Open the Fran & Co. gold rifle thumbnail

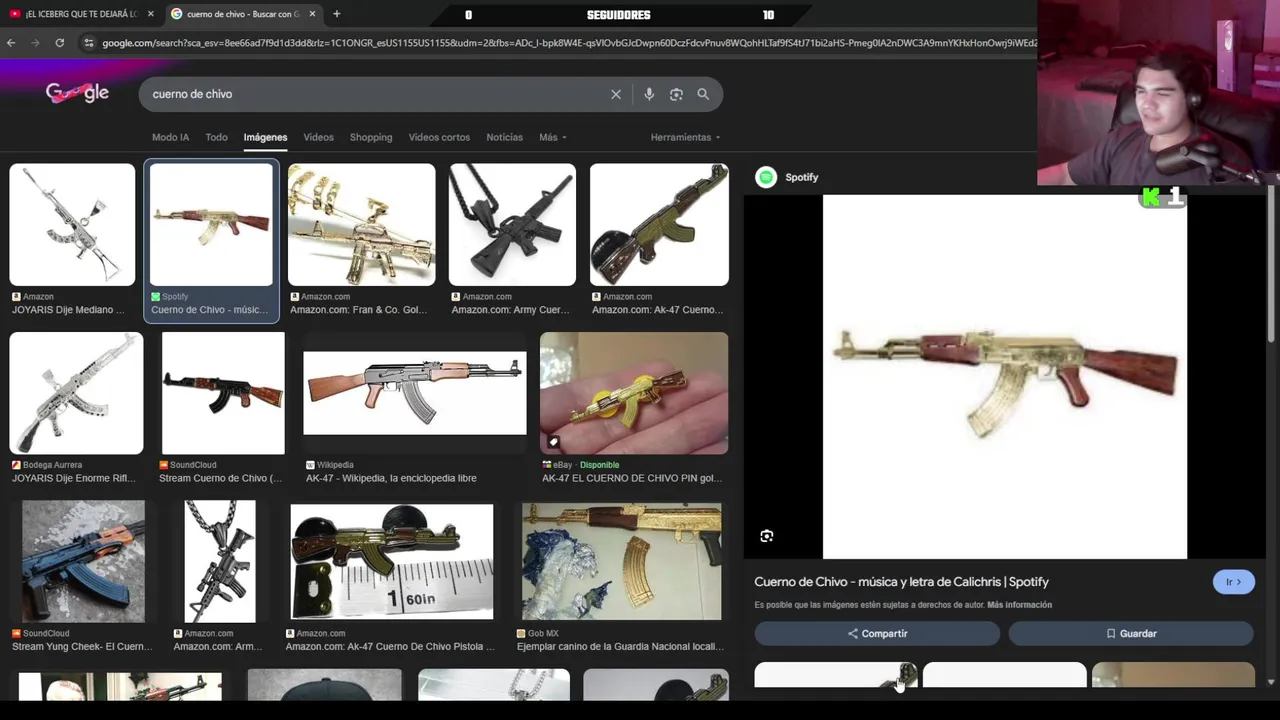tap(362, 225)
